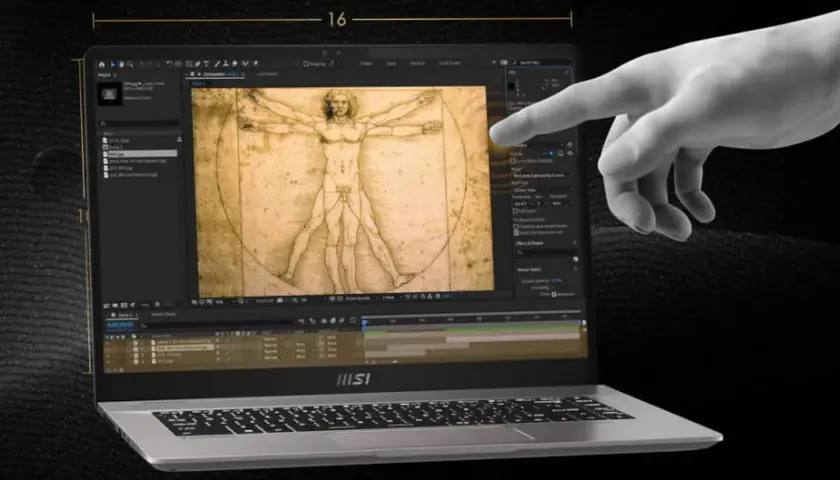
Task: Click the project item thumbnail preview
Action: [x=109, y=93]
